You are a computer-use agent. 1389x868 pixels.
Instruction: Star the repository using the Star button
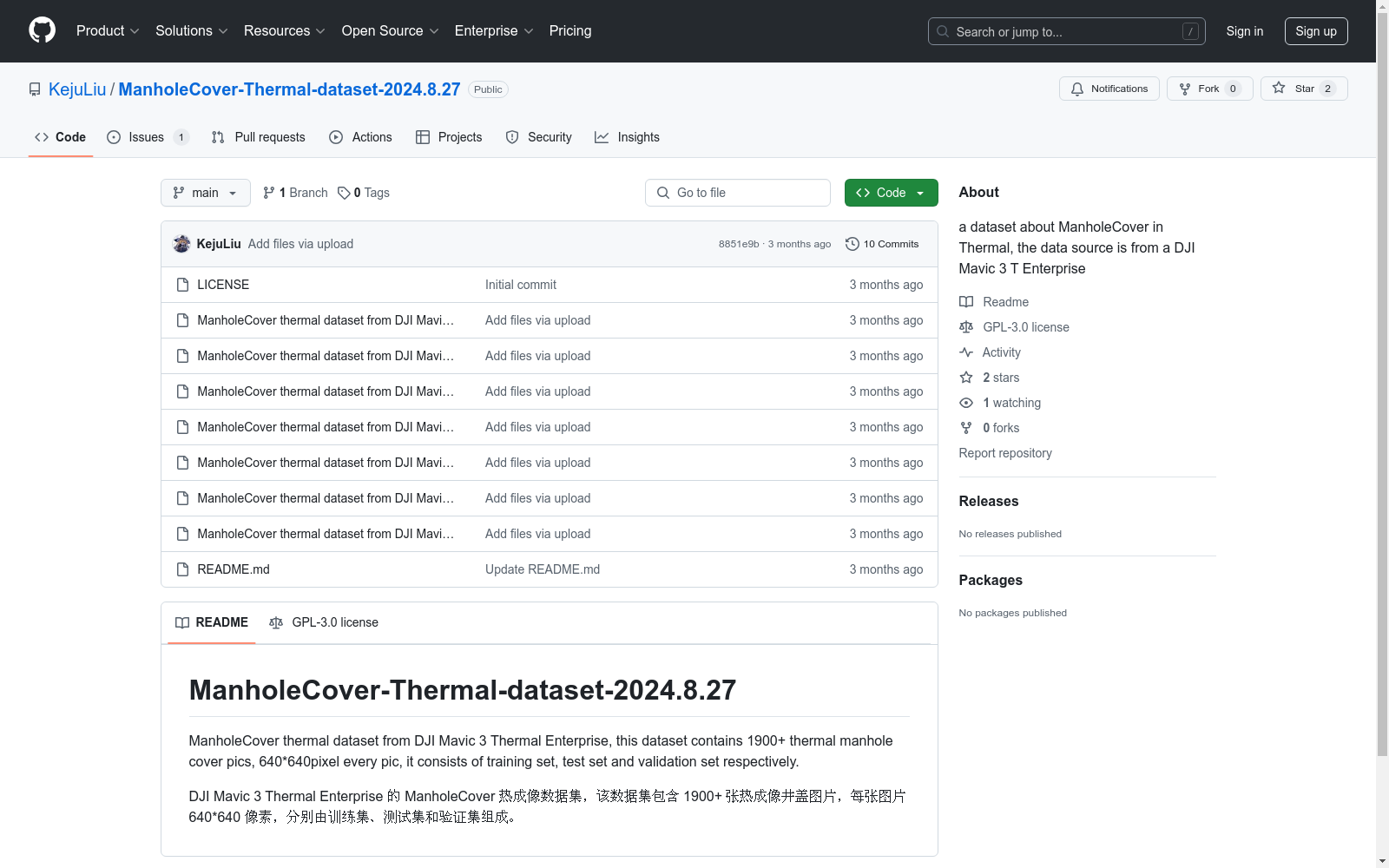pos(1304,89)
